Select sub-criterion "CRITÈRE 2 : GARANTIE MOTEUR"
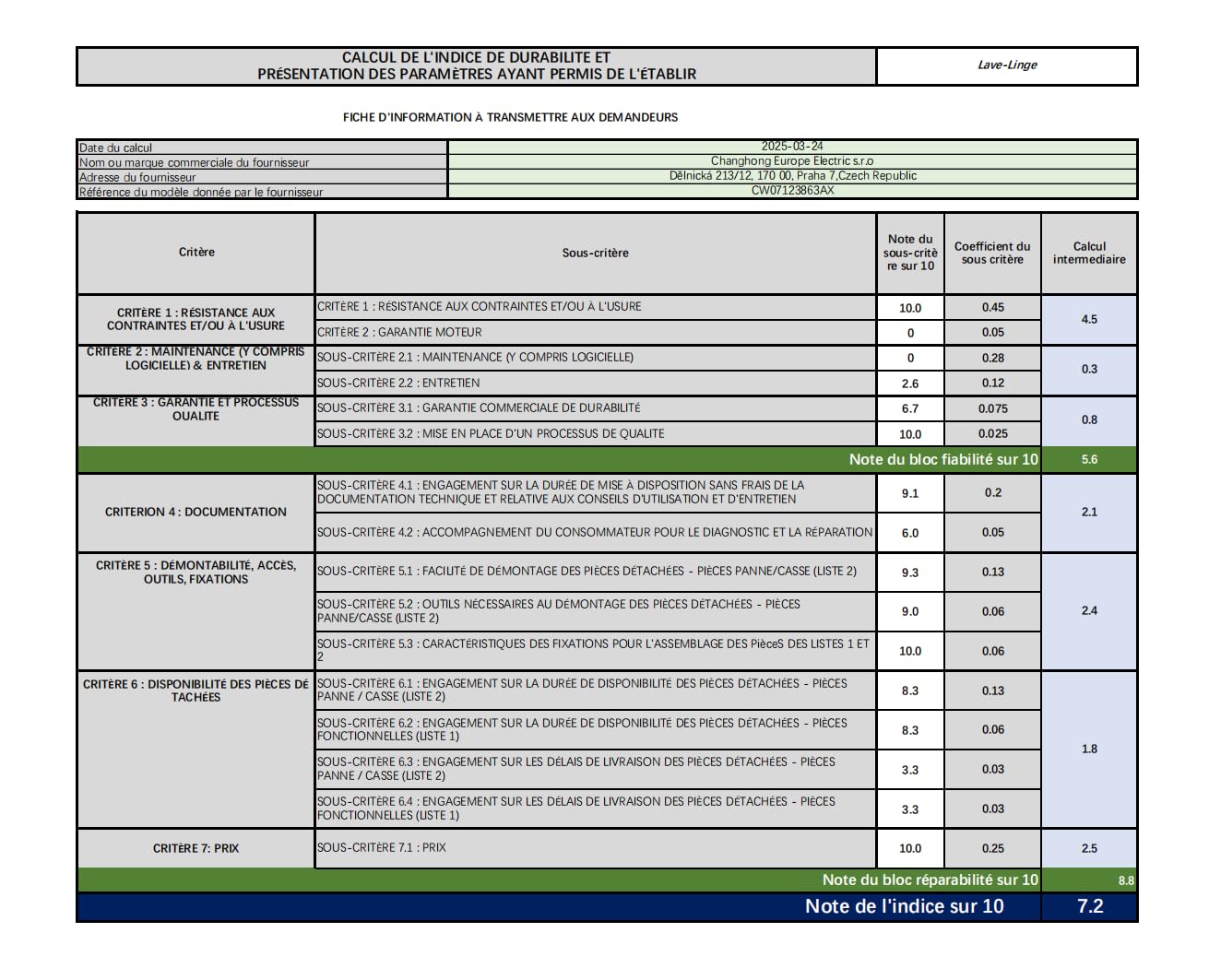The height and width of the screenshot is (980, 1209). [399, 332]
